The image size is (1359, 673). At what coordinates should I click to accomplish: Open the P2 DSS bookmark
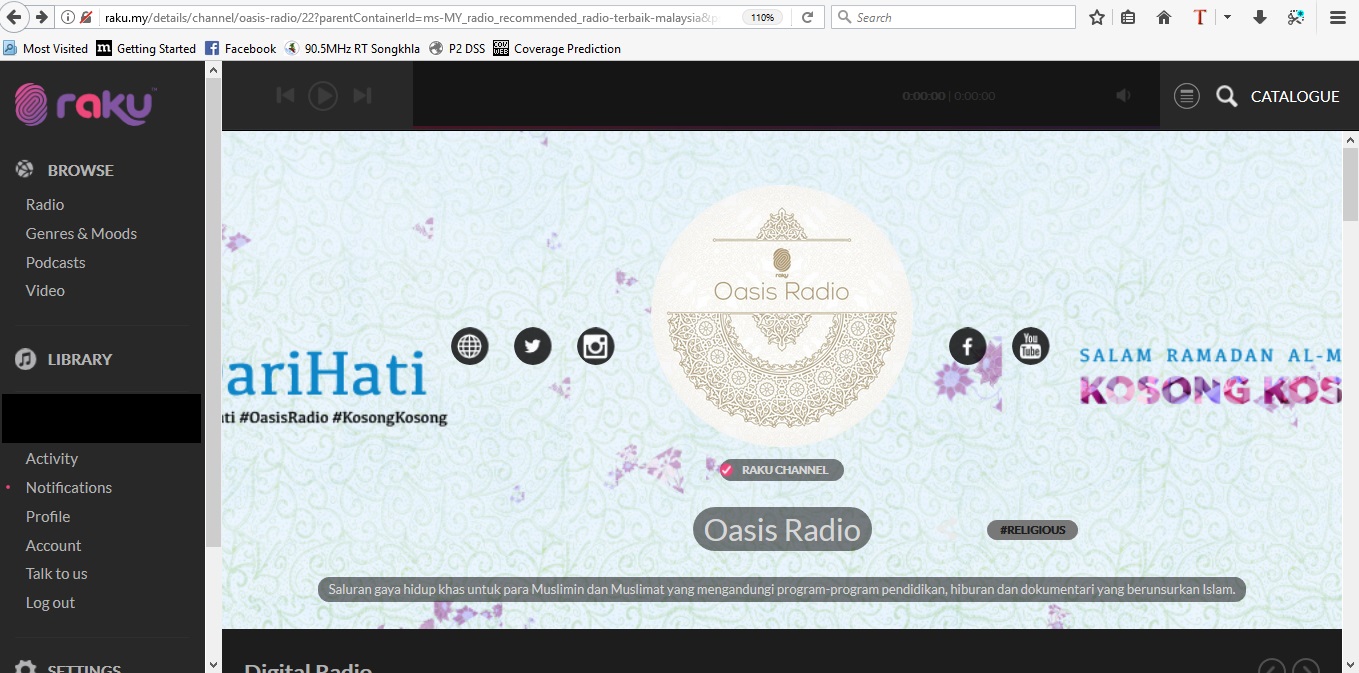click(457, 48)
